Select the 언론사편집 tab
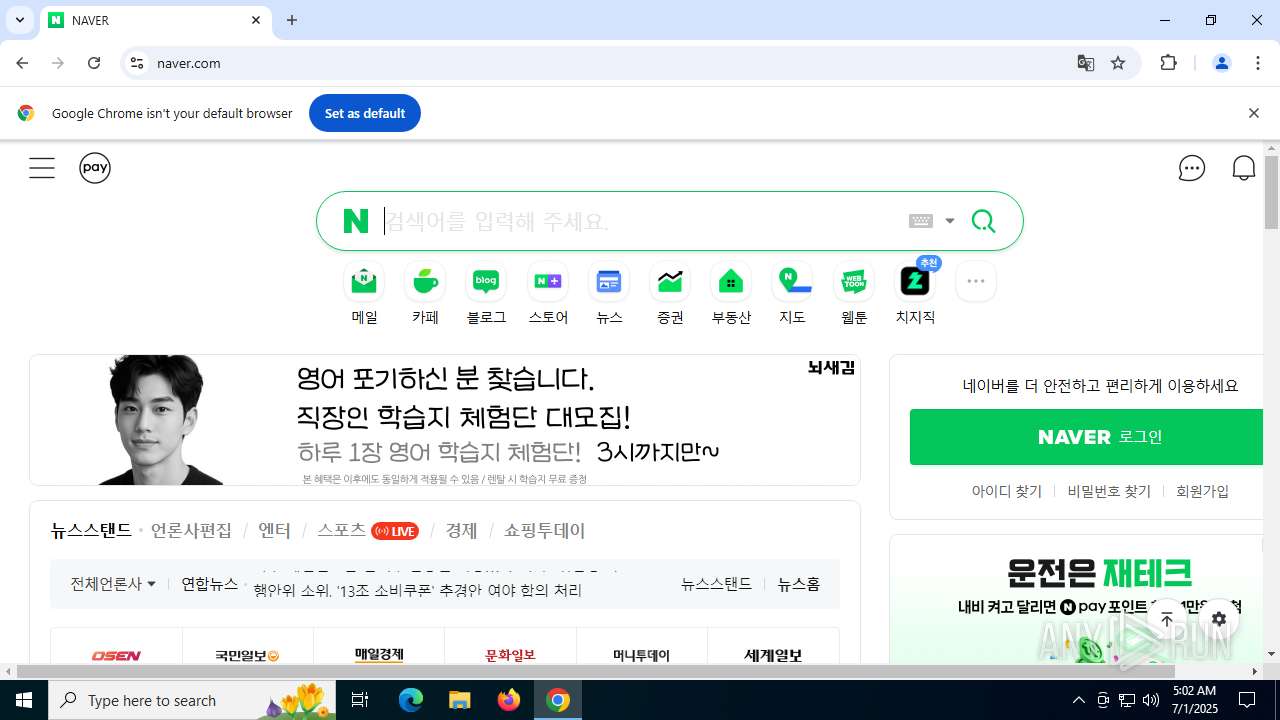The image size is (1280, 720). click(x=191, y=531)
